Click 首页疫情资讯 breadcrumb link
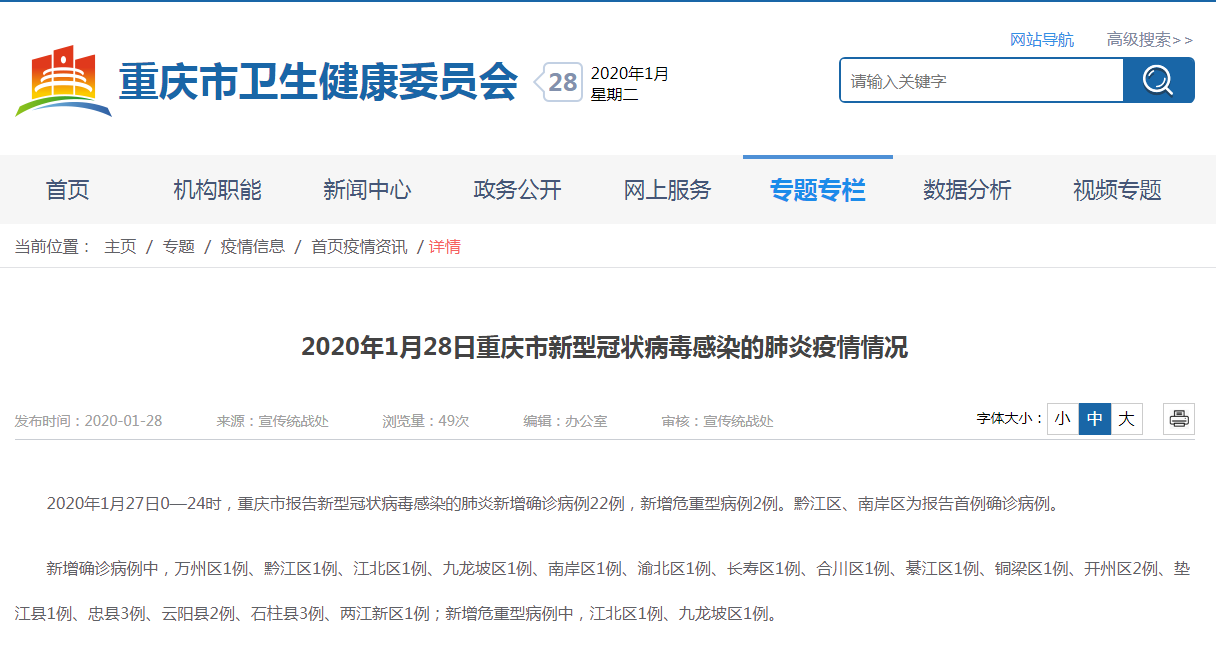The width and height of the screenshot is (1216, 661). (x=359, y=246)
